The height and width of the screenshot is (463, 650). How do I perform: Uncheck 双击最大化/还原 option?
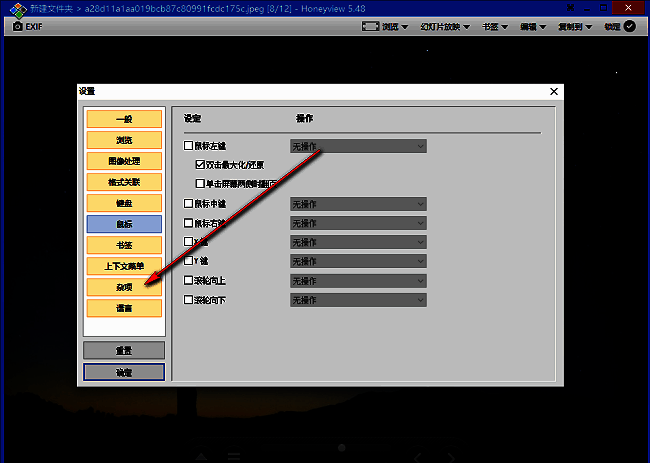coord(200,164)
